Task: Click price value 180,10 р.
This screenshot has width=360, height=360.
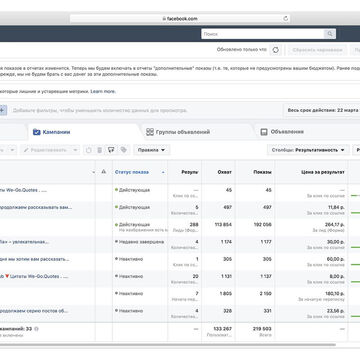Action: pos(335,293)
